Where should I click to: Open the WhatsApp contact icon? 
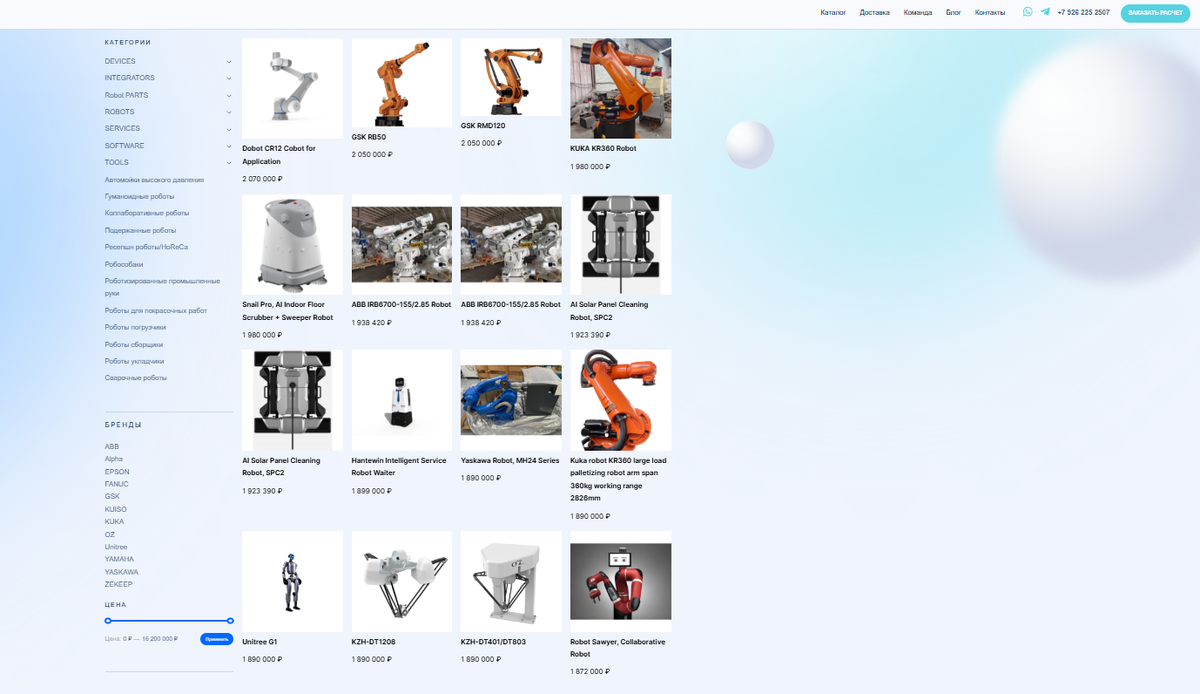(x=1028, y=12)
